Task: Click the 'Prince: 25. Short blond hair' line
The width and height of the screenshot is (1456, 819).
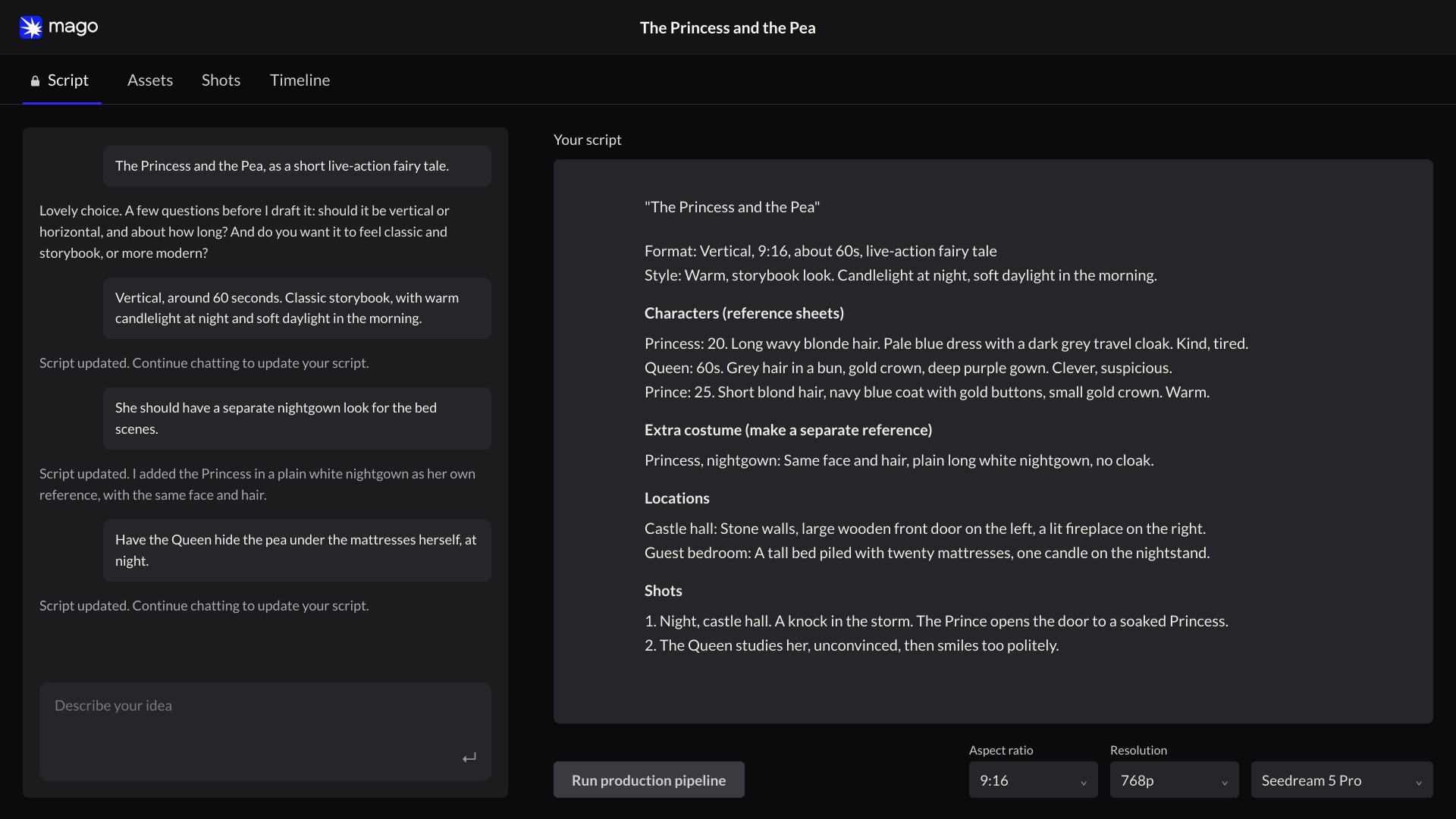Action: click(927, 392)
